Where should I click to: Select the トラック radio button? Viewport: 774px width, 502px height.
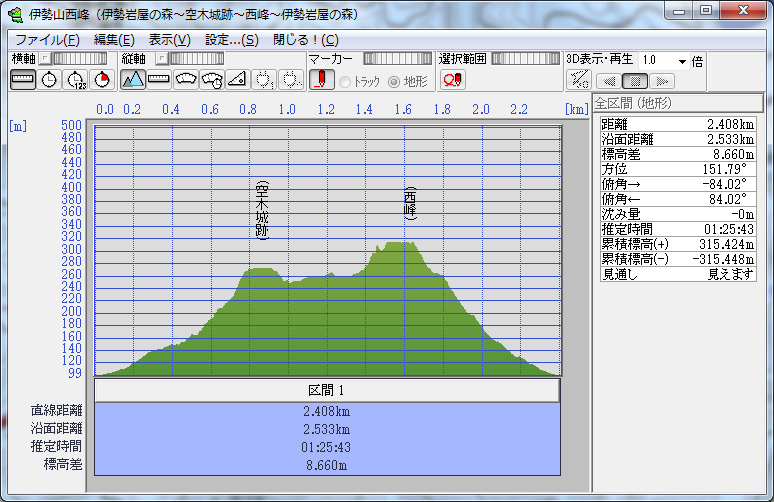345,82
